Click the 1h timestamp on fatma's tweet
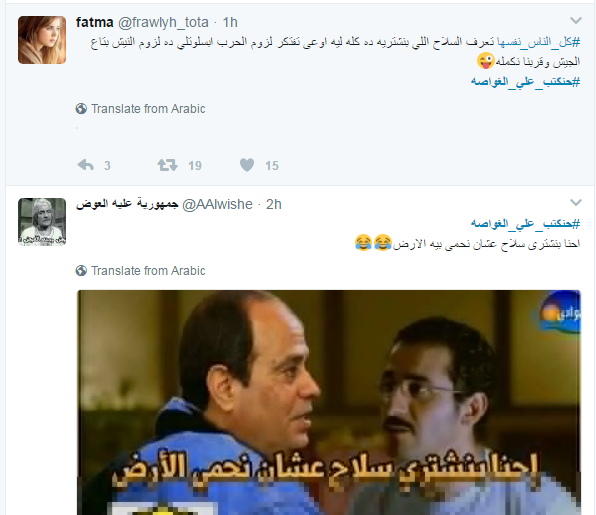Viewport: 596px width, 515px height. tap(230, 22)
